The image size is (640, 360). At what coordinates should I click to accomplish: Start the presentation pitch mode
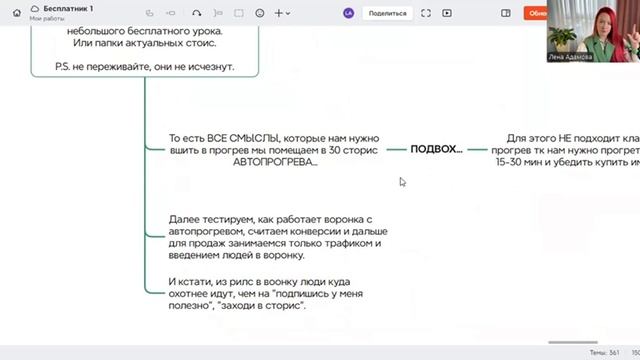pyautogui.click(x=447, y=13)
